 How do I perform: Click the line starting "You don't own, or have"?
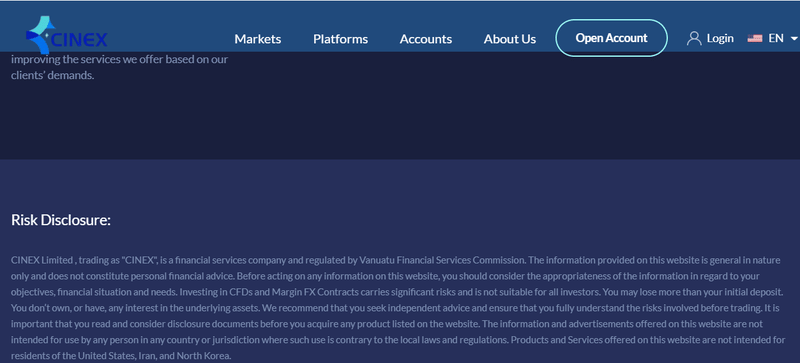tap(396, 308)
